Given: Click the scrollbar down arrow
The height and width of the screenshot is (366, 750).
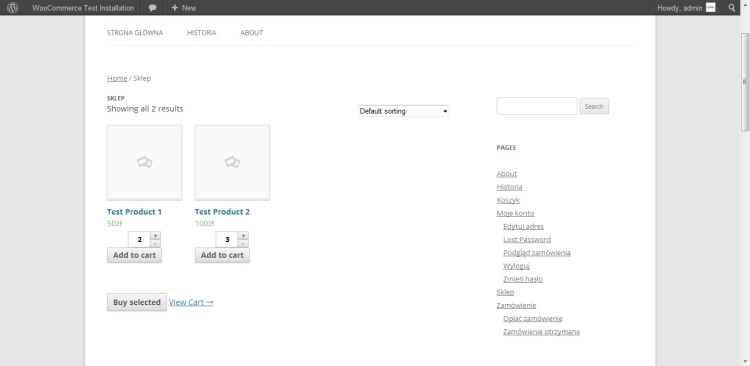Looking at the screenshot, I should point(745,362).
